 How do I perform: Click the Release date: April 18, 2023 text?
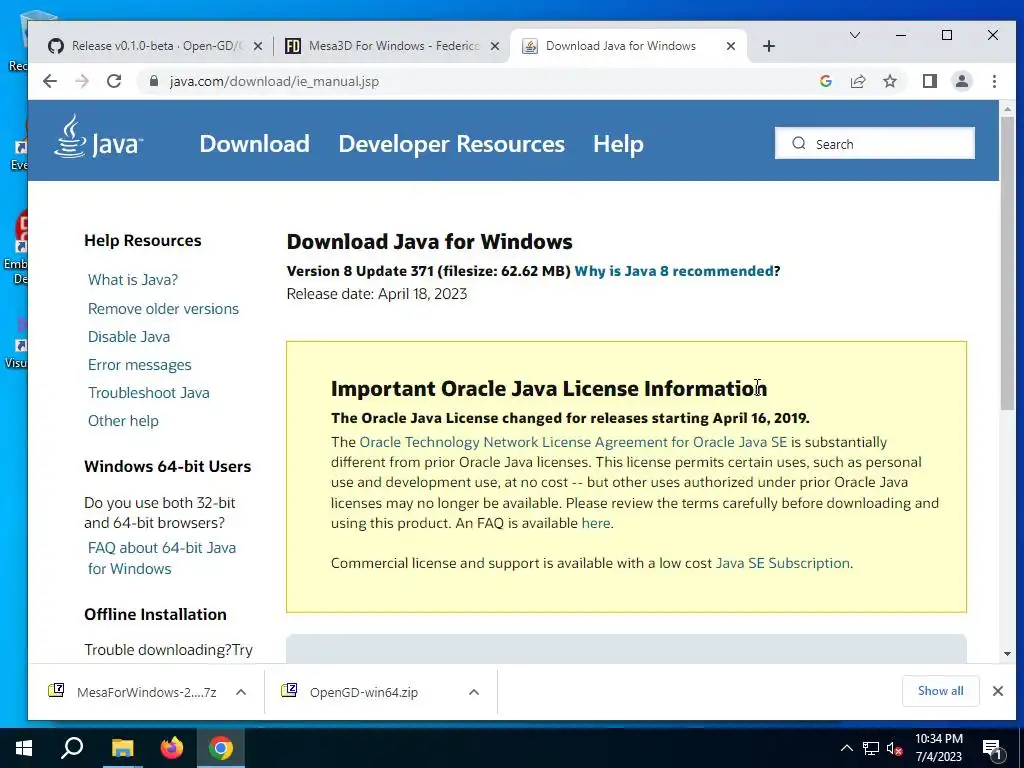377,294
